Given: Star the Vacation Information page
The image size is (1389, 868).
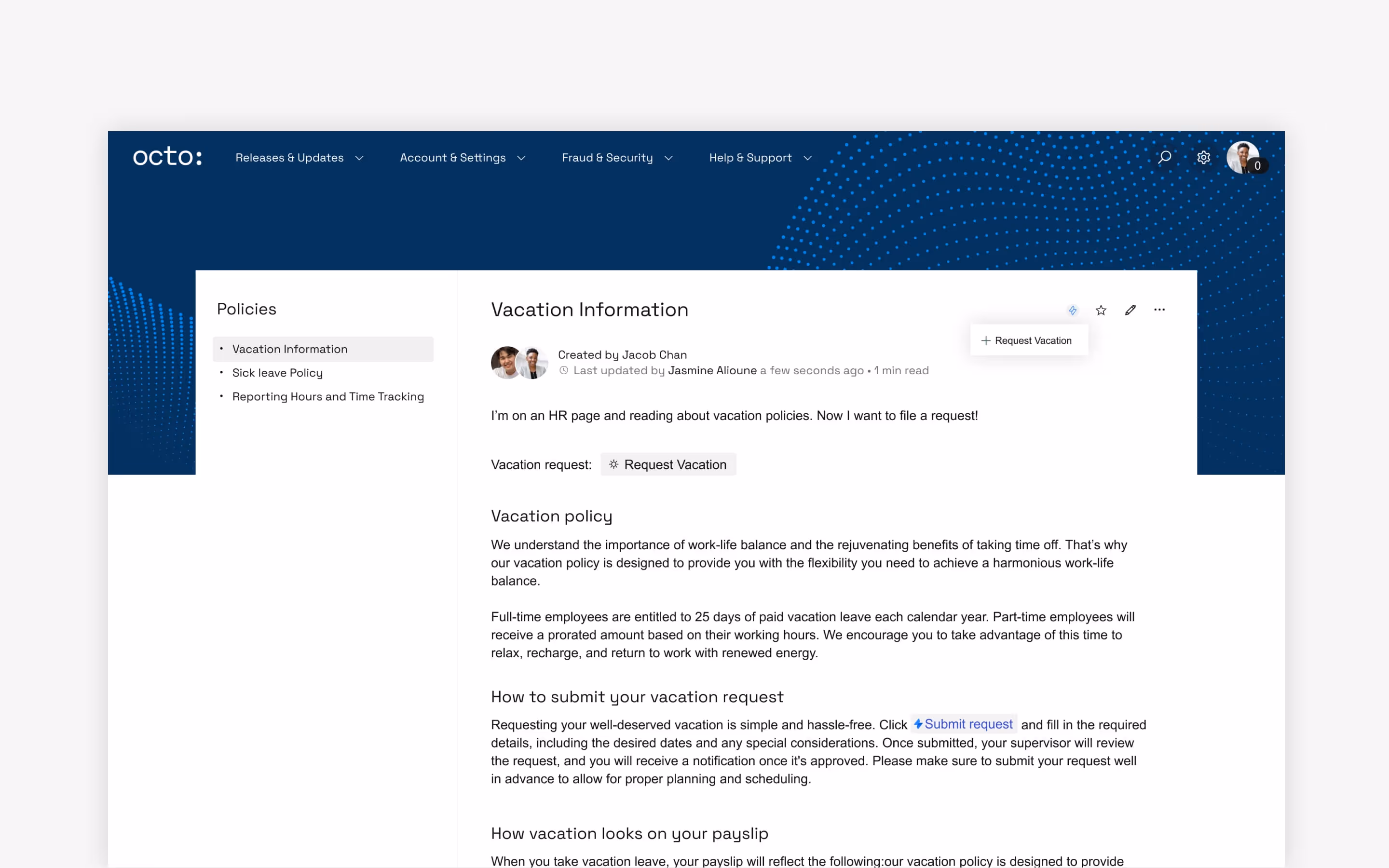Looking at the screenshot, I should click(1101, 311).
